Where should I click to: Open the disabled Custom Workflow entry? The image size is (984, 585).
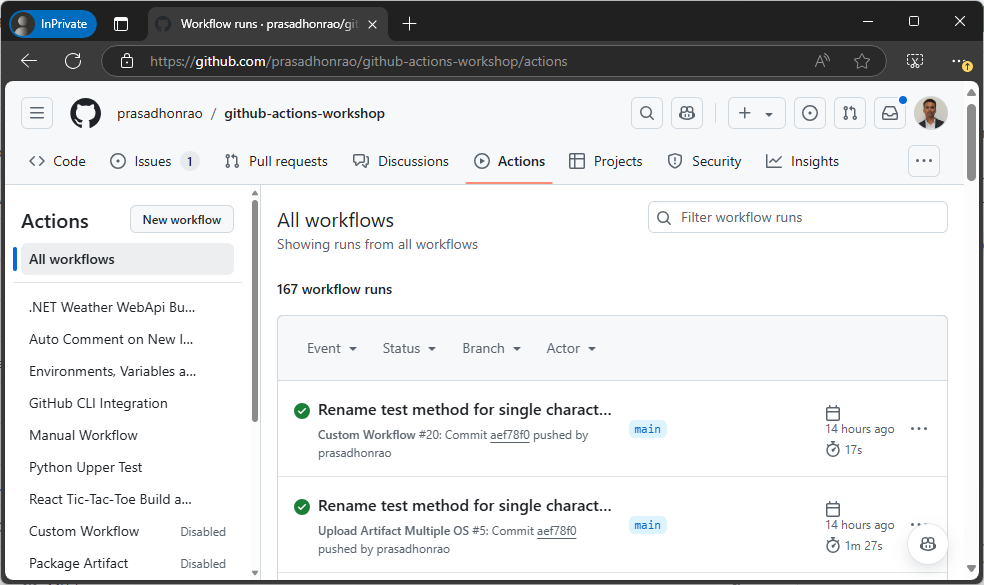127,532
